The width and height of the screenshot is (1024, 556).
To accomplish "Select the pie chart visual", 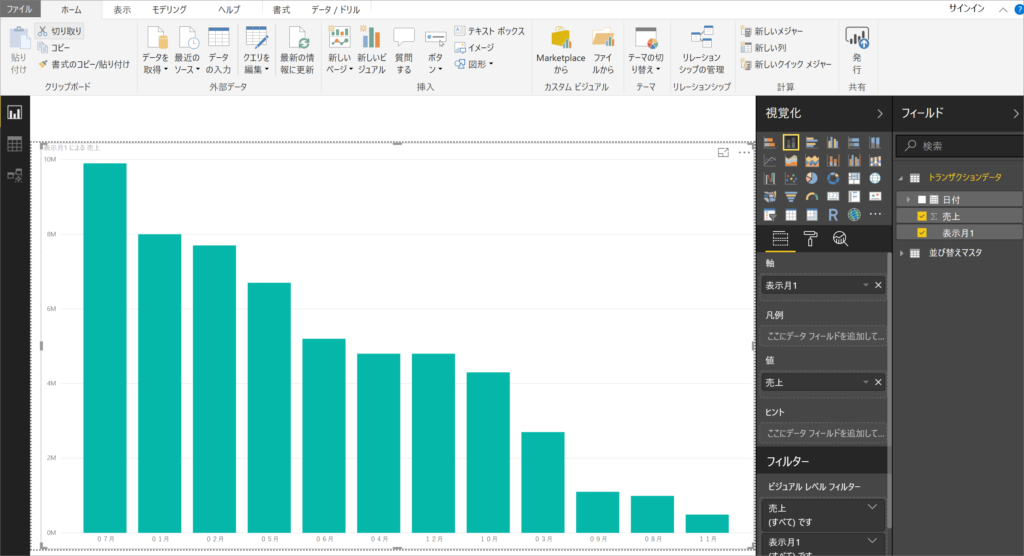I will (812, 178).
